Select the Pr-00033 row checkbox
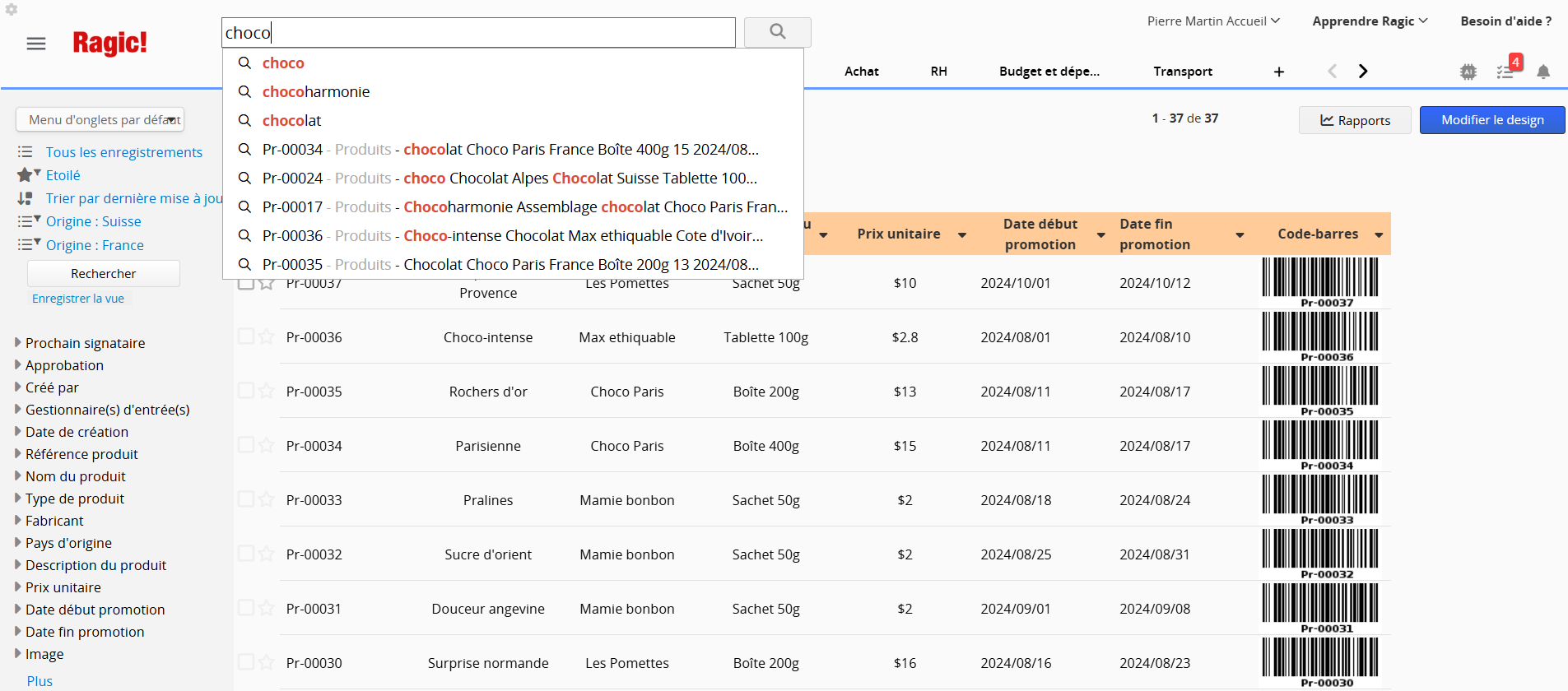The width and height of the screenshot is (1568, 691). (245, 499)
